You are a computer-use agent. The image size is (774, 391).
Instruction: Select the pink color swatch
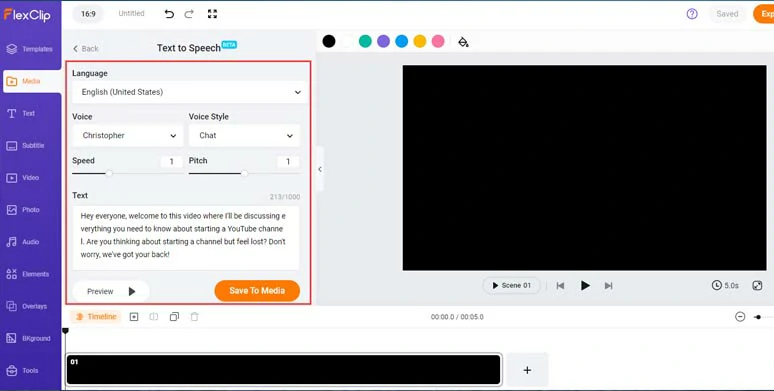click(x=438, y=41)
